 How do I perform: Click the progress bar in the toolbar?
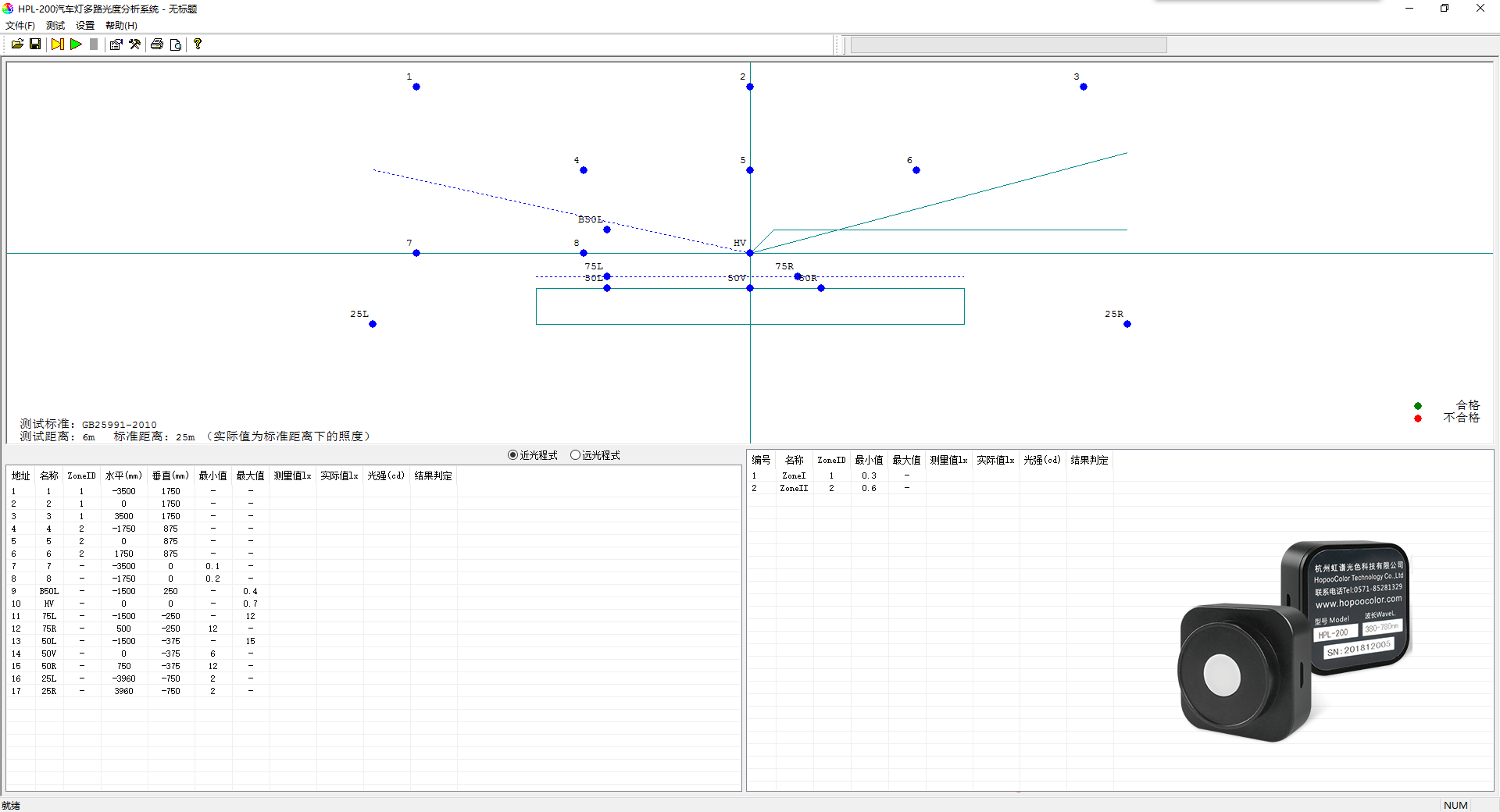pyautogui.click(x=1008, y=45)
